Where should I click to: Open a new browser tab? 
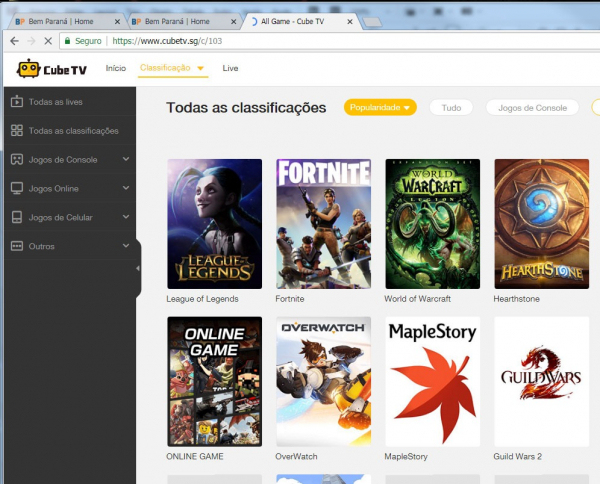click(372, 22)
